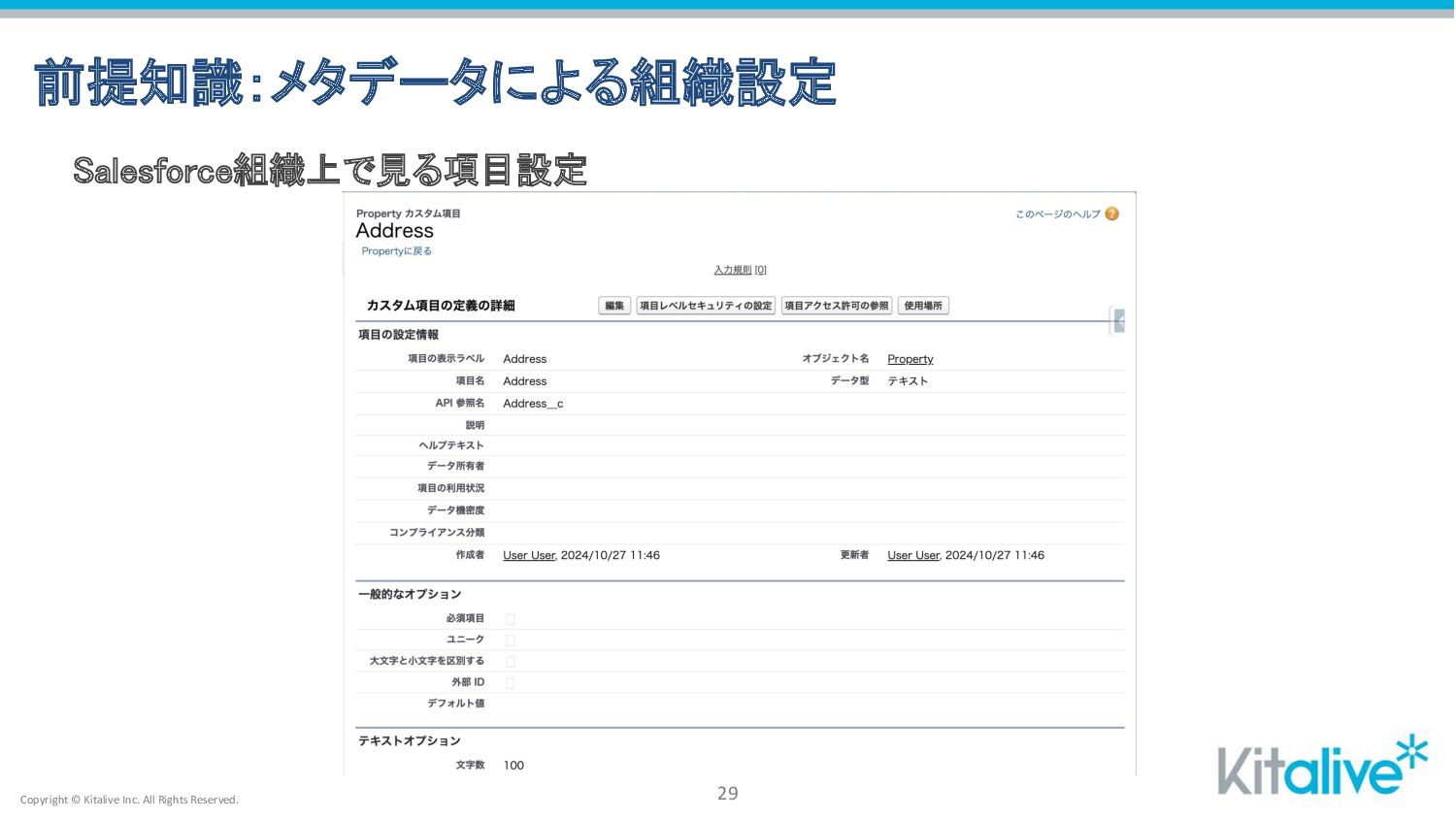Screen dimensions: 1456x819
Task: Select the 文字数 value 100
Action: 513,766
